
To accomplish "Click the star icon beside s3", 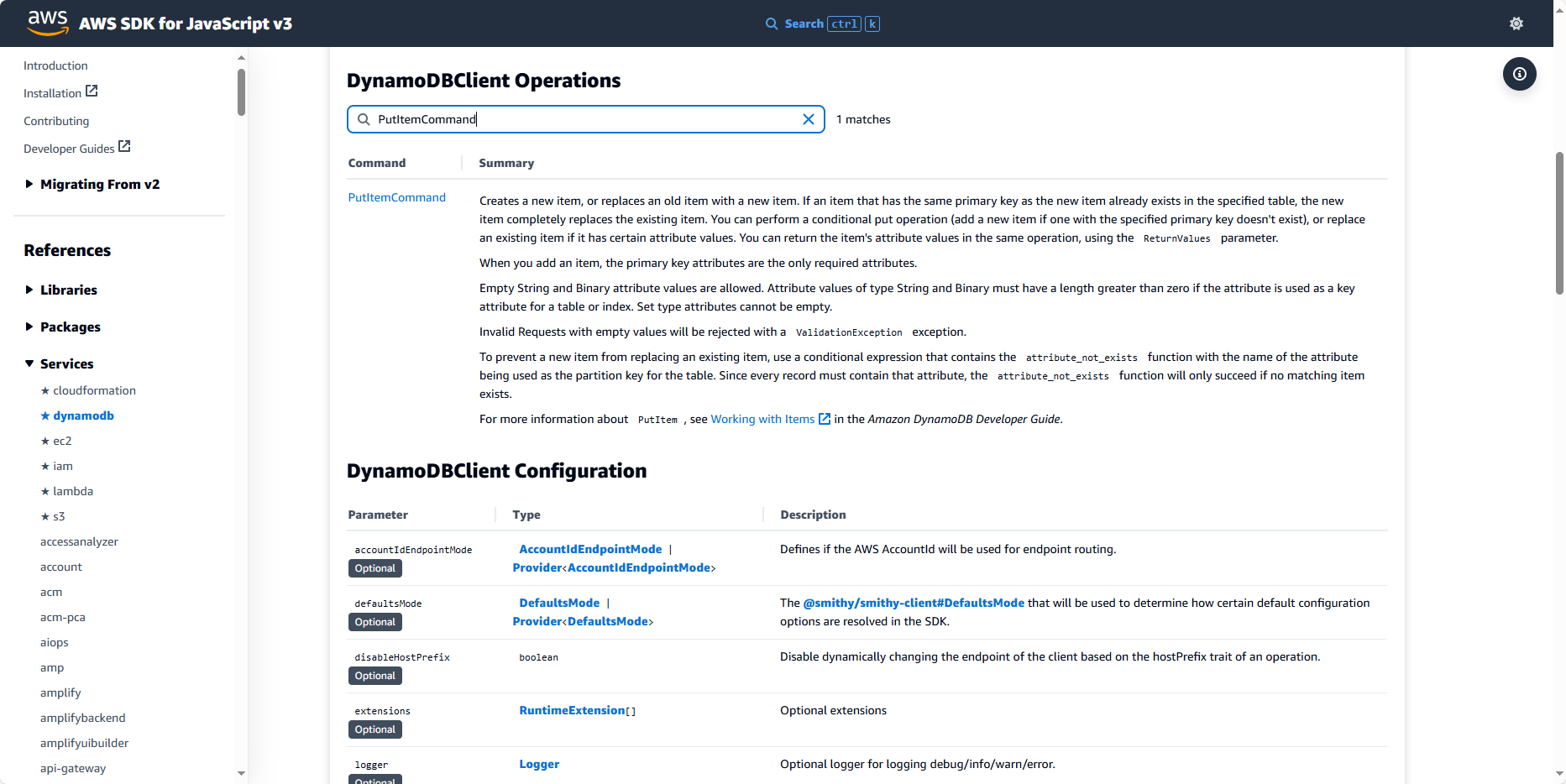I will pyautogui.click(x=45, y=517).
